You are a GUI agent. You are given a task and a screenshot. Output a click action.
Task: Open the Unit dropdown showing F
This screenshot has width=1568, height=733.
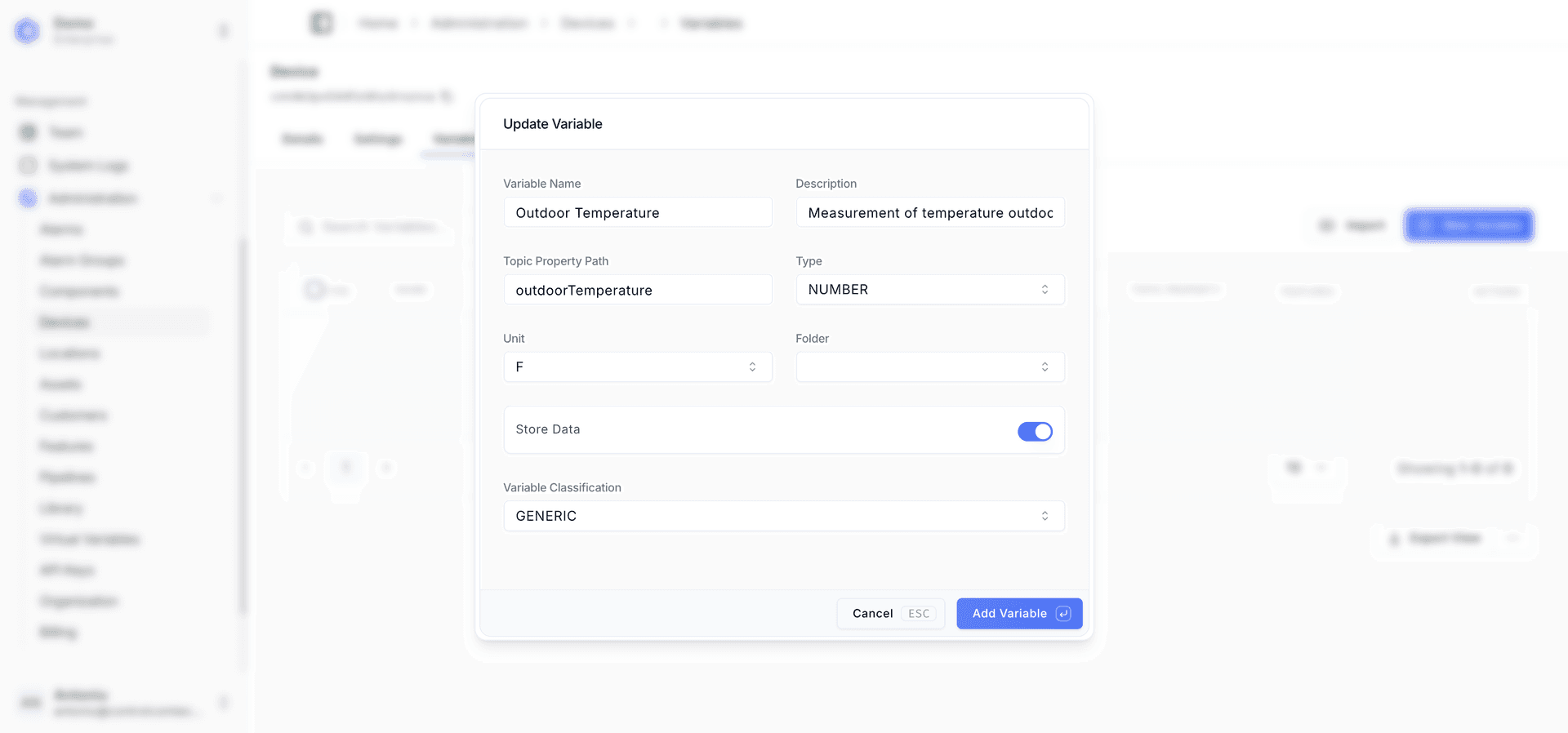(637, 367)
